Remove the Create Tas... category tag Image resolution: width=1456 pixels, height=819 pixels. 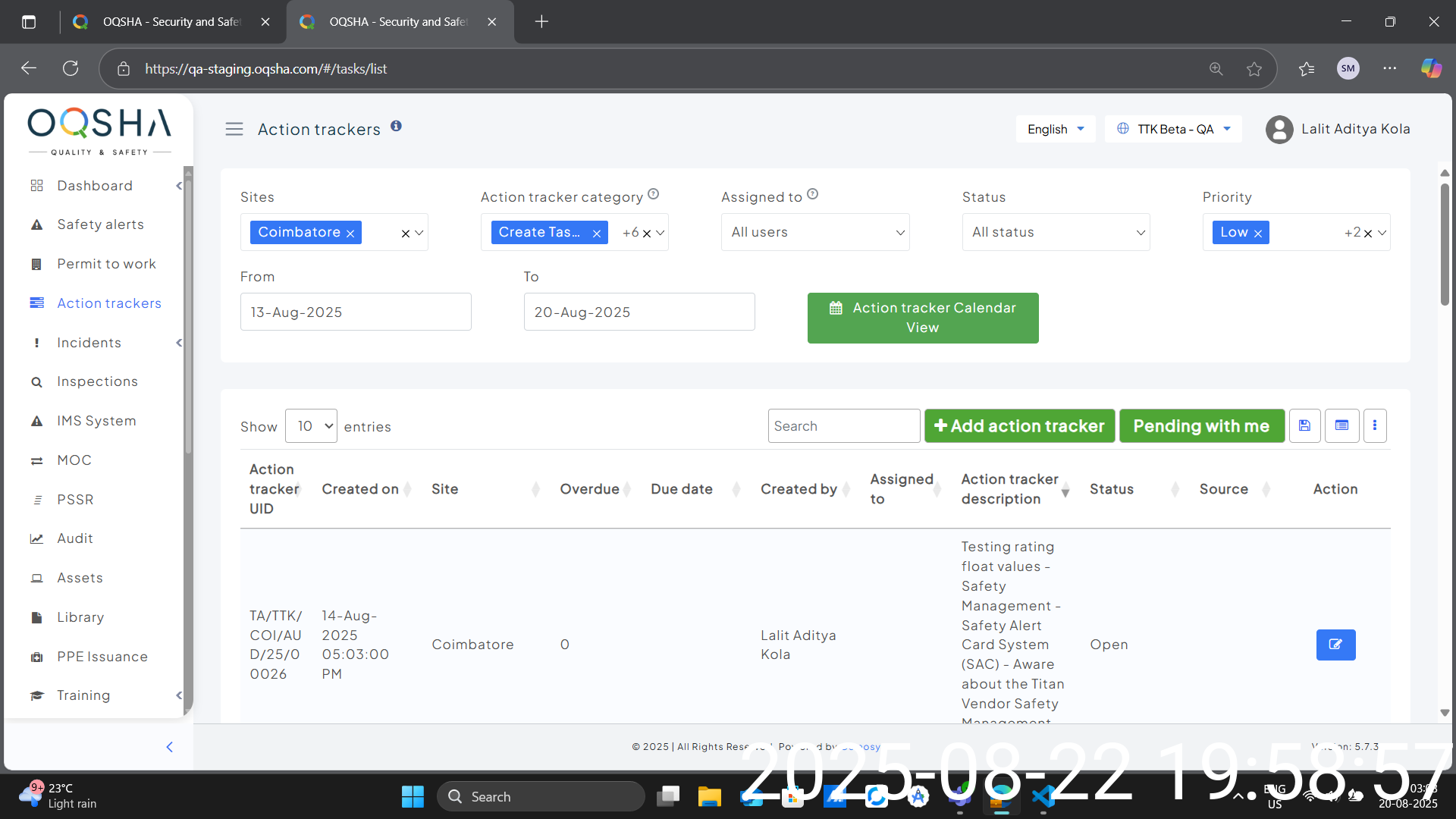click(597, 234)
